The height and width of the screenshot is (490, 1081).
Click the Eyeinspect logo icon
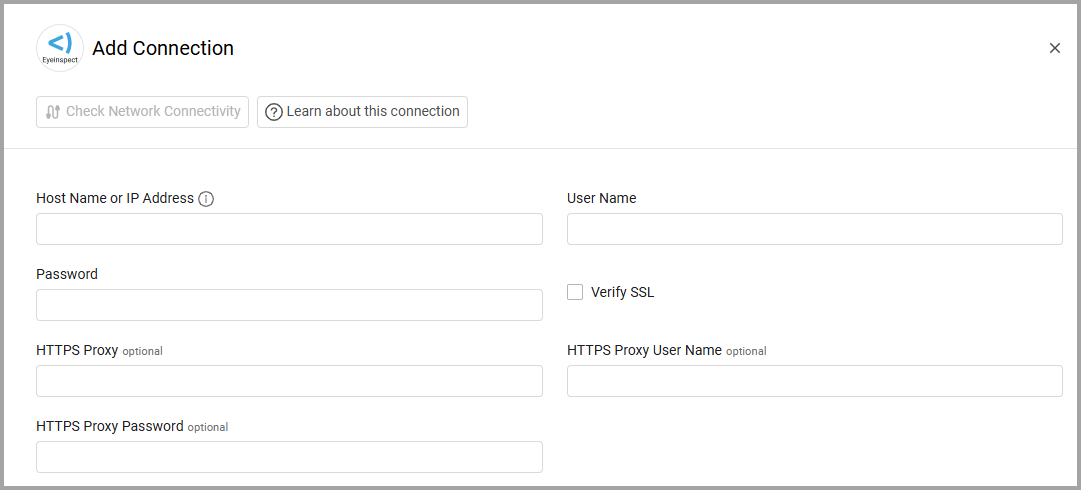click(60, 48)
